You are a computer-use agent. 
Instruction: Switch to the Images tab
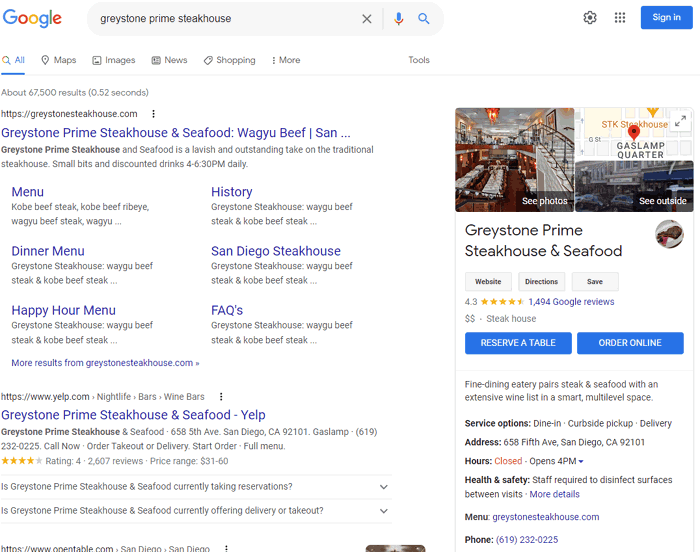(x=114, y=60)
